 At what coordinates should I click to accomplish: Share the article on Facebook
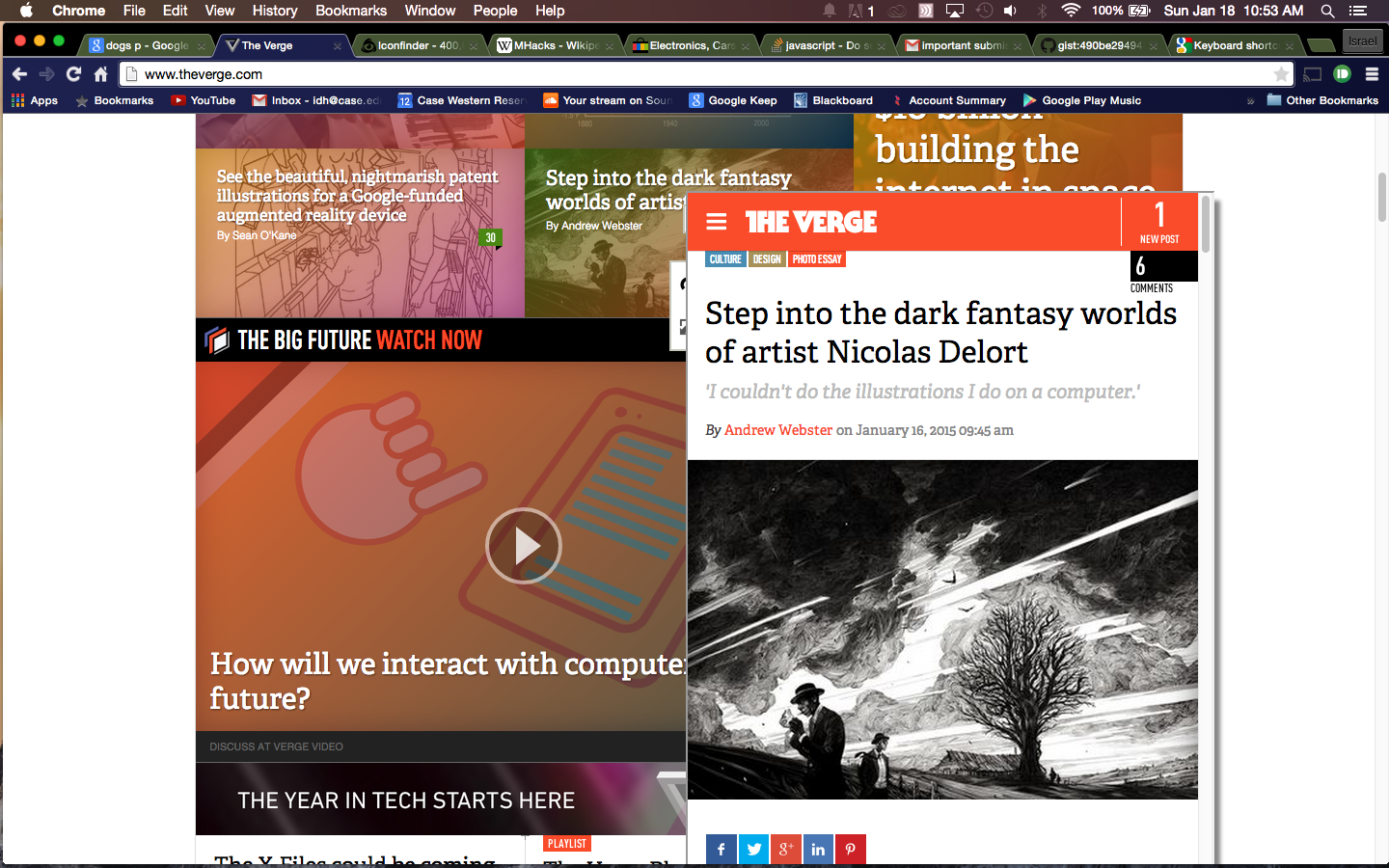[721, 850]
